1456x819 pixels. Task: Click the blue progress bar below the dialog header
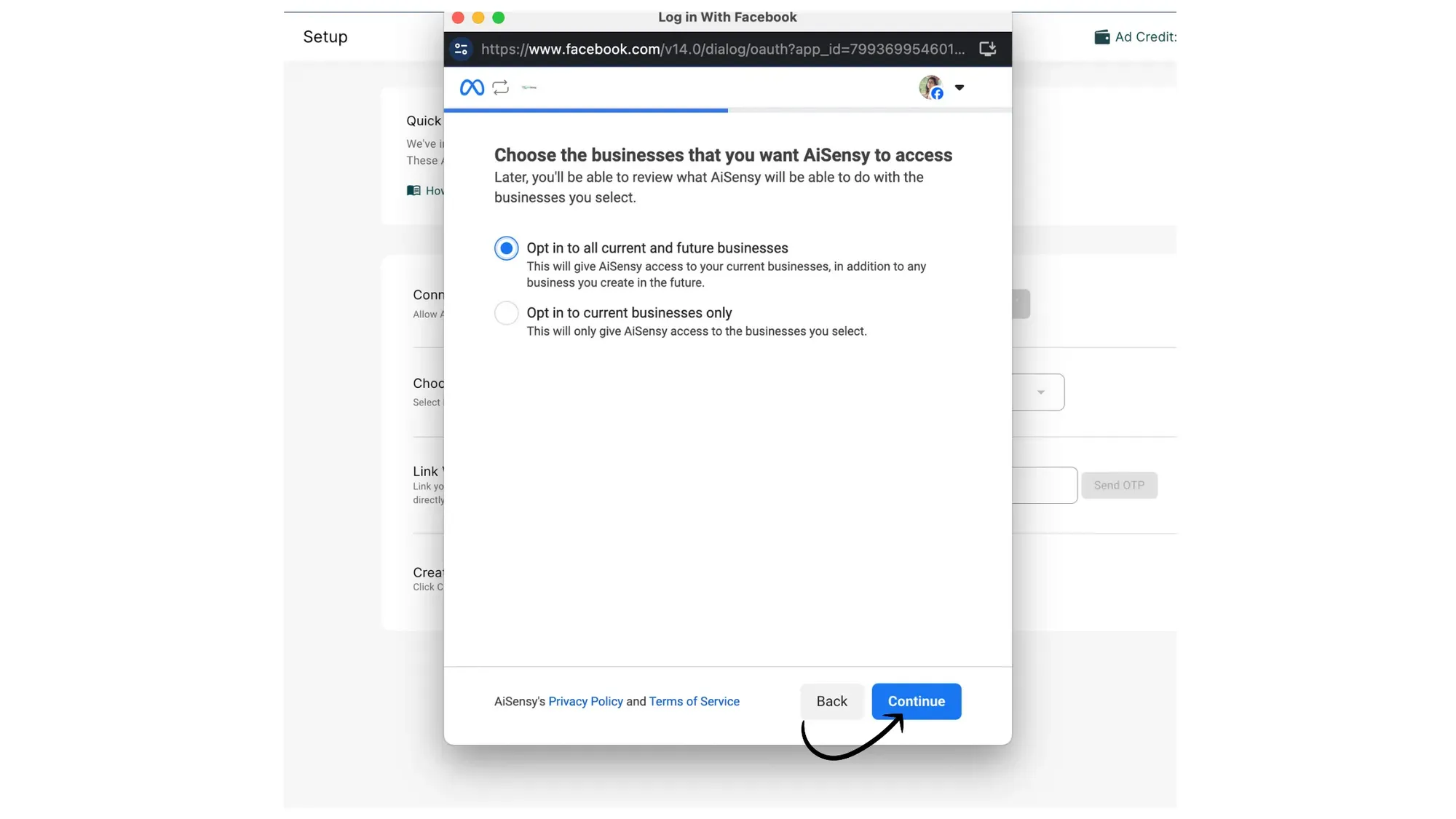pyautogui.click(x=586, y=111)
